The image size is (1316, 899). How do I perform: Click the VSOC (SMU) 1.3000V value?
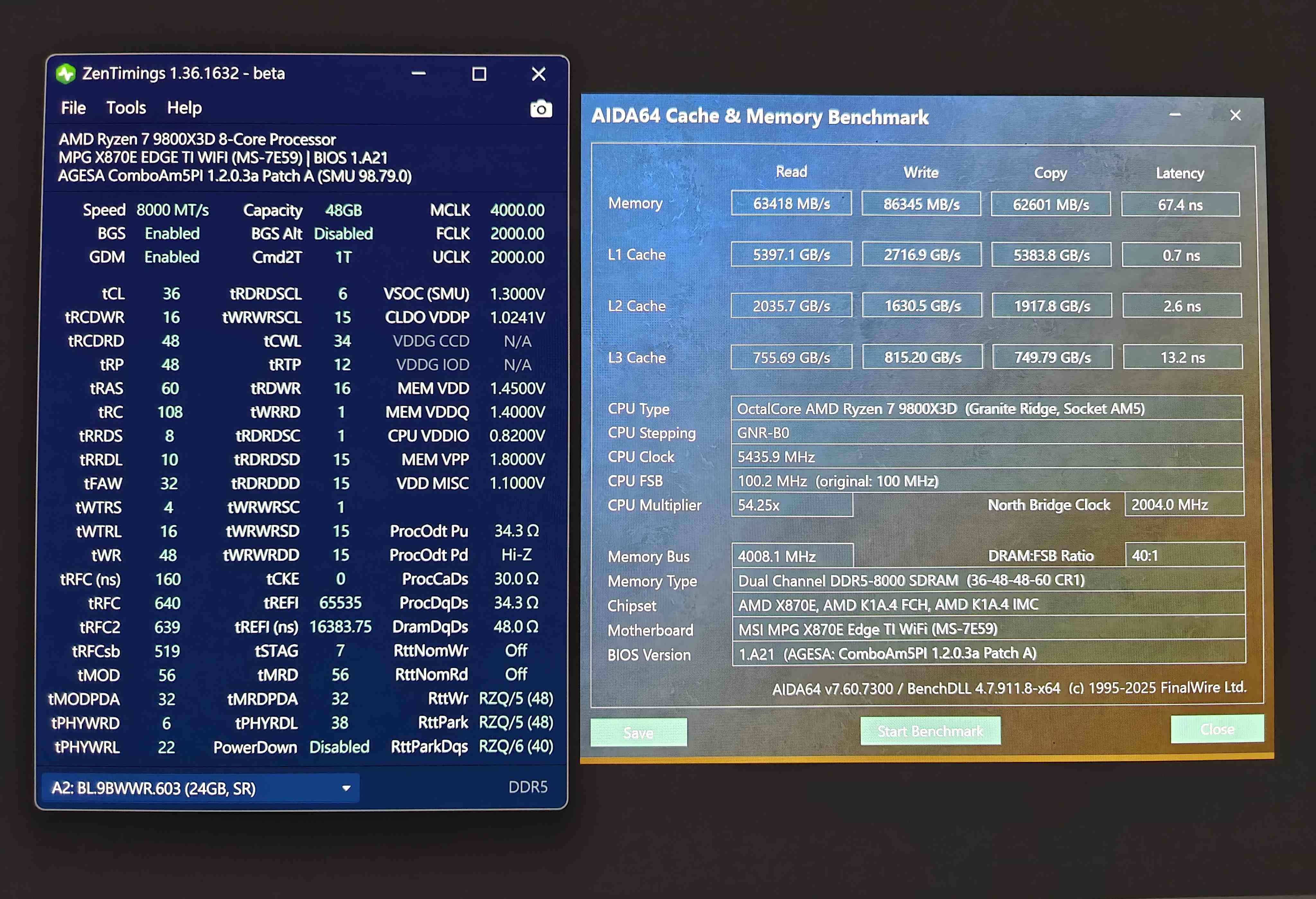(517, 293)
